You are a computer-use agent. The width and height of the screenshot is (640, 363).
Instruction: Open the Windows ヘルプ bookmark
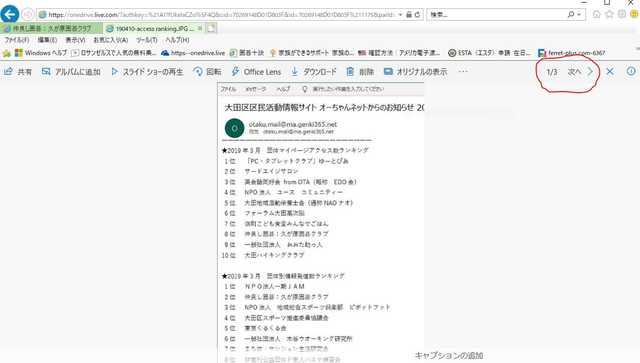click(x=40, y=53)
